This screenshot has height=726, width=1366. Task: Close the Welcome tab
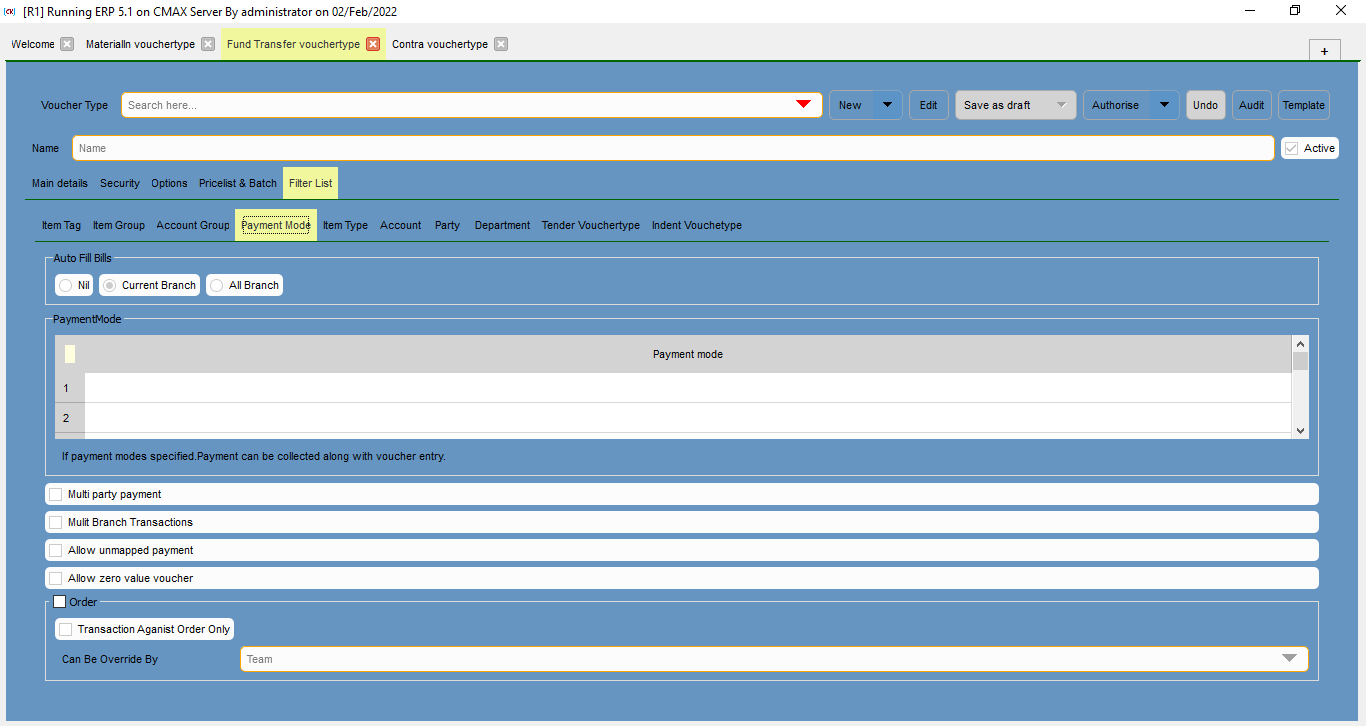point(67,44)
